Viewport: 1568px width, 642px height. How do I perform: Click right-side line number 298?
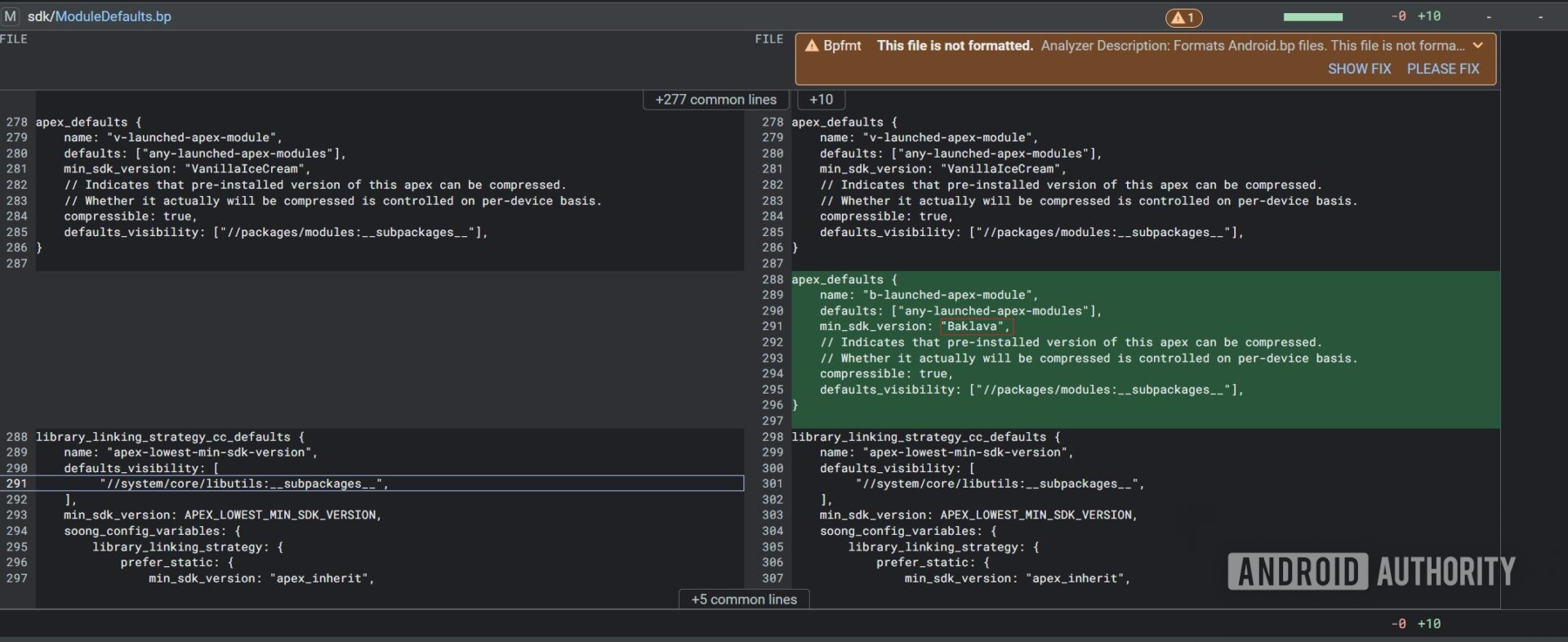coord(772,437)
